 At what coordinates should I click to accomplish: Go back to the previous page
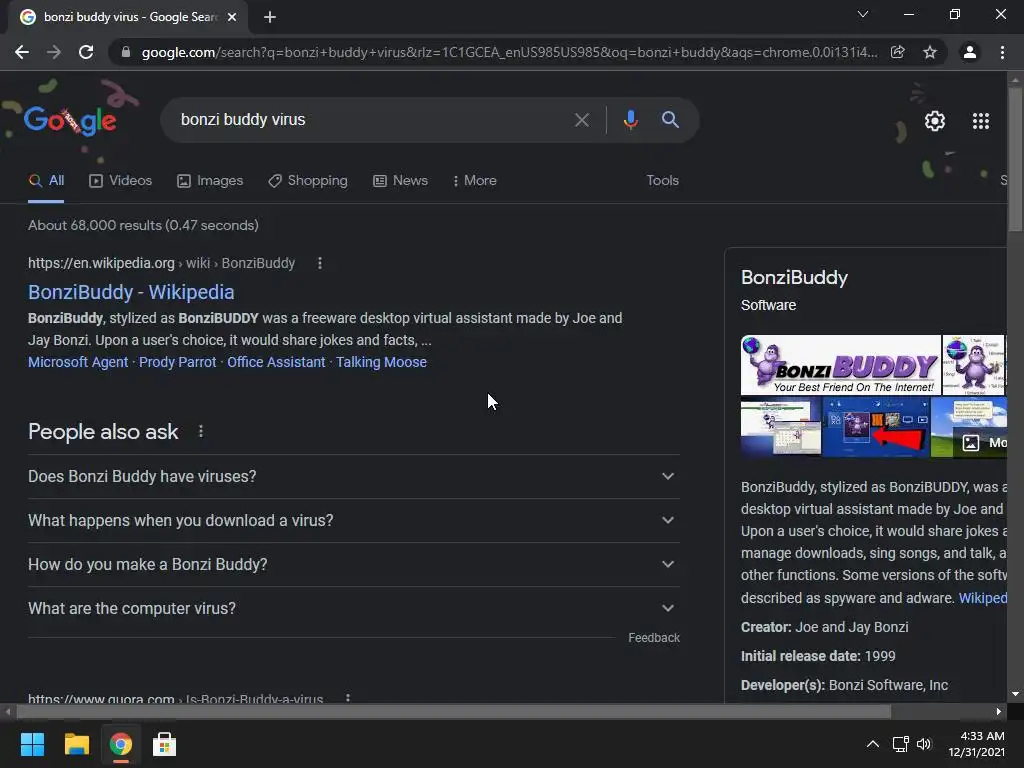tap(22, 52)
